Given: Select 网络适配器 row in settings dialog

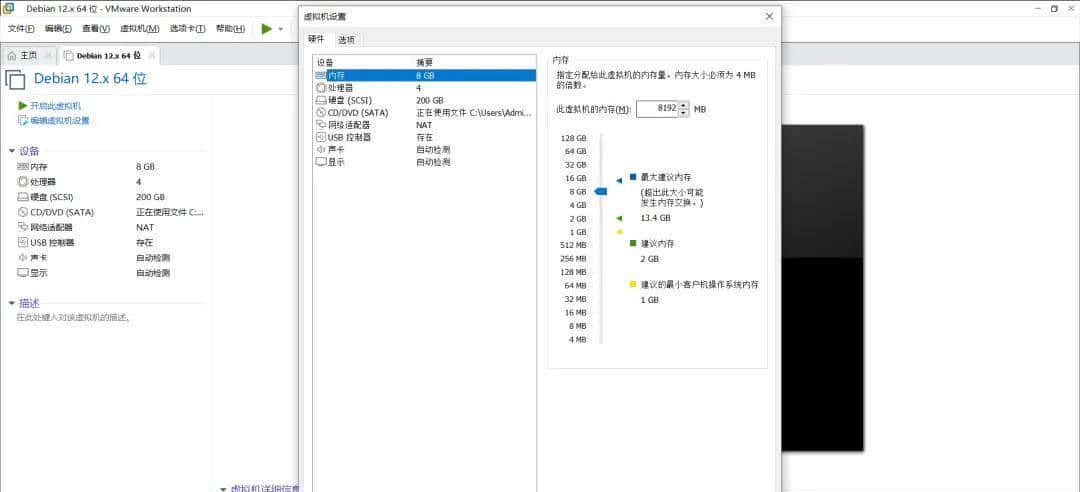Looking at the screenshot, I should point(424,125).
